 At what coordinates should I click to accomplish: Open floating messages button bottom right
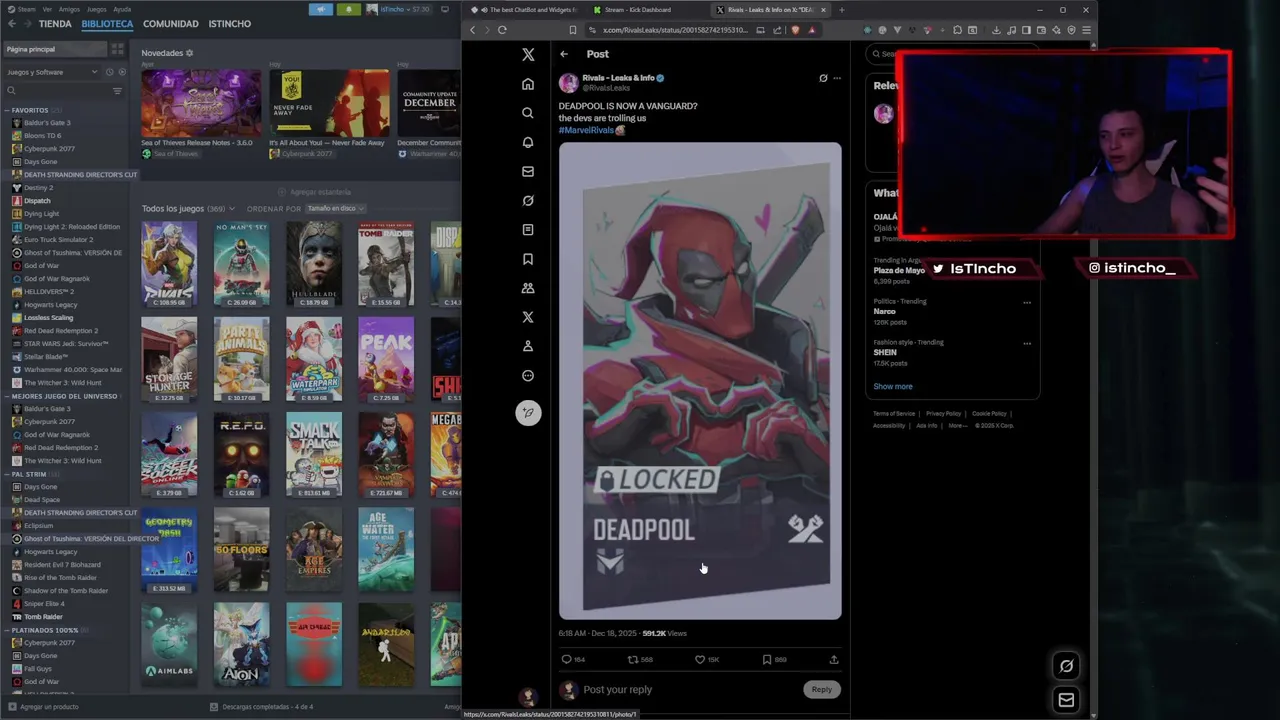point(1066,700)
